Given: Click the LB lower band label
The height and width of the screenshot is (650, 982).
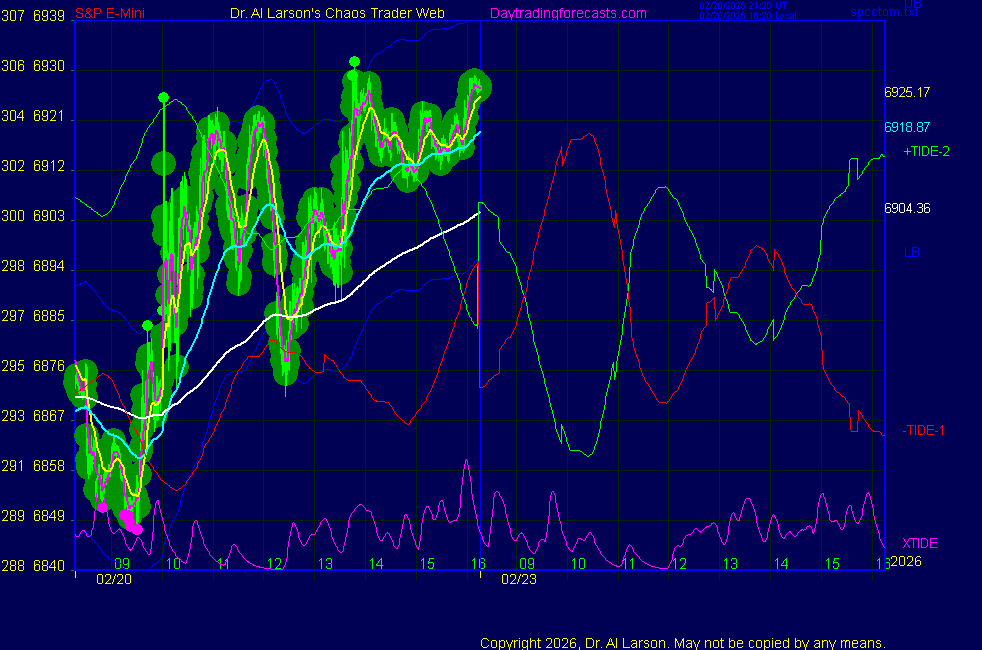Looking at the screenshot, I should pos(911,252).
